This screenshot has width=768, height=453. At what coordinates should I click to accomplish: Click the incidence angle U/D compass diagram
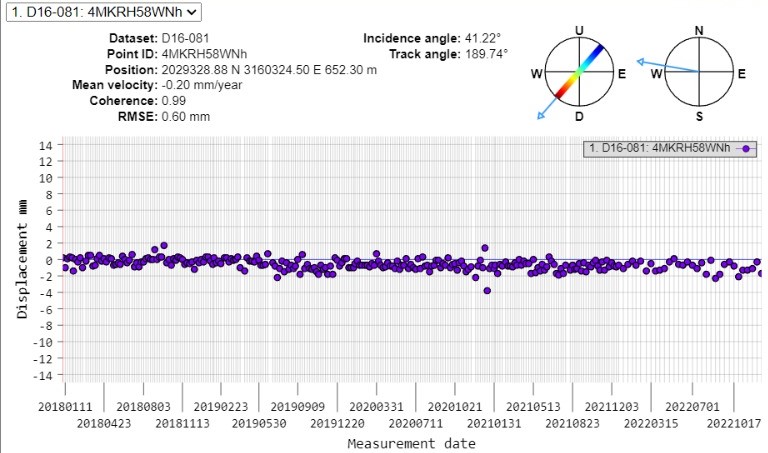click(579, 73)
